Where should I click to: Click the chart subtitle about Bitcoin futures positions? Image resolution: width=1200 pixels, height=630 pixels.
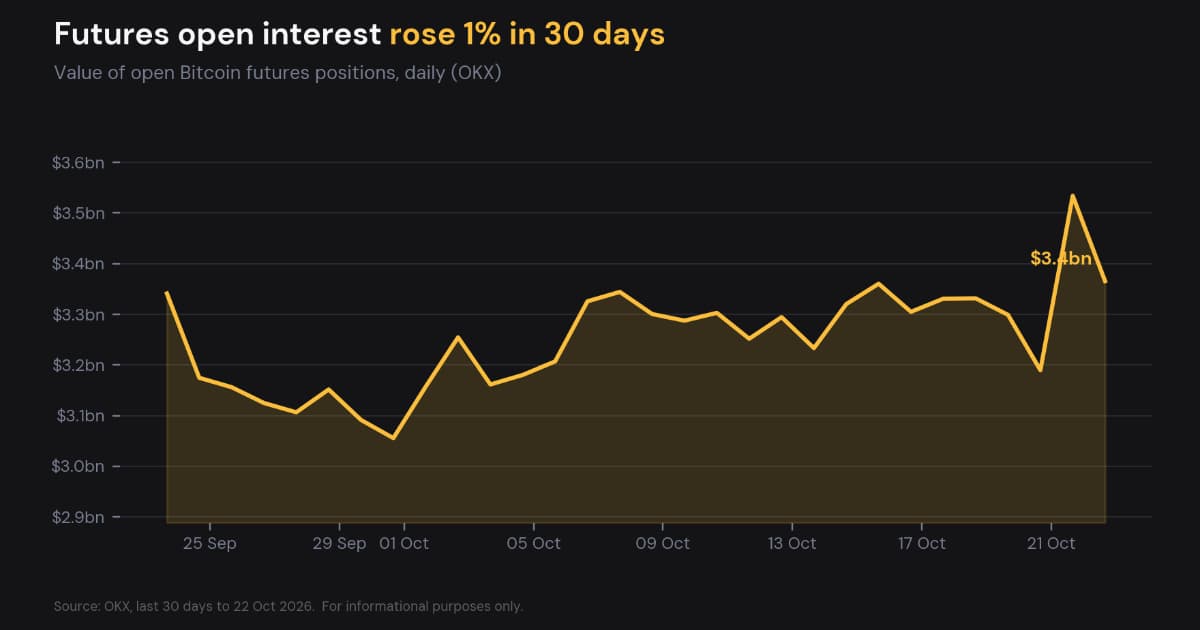tap(277, 74)
